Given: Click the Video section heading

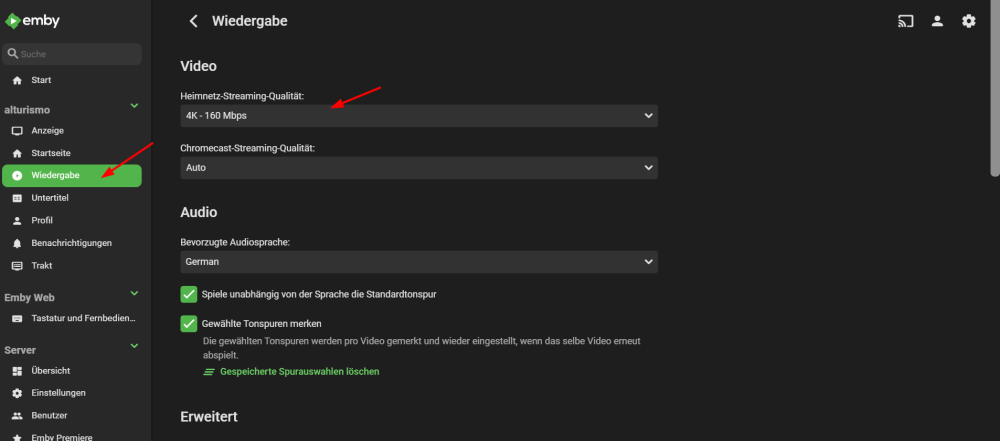Looking at the screenshot, I should click(x=199, y=66).
